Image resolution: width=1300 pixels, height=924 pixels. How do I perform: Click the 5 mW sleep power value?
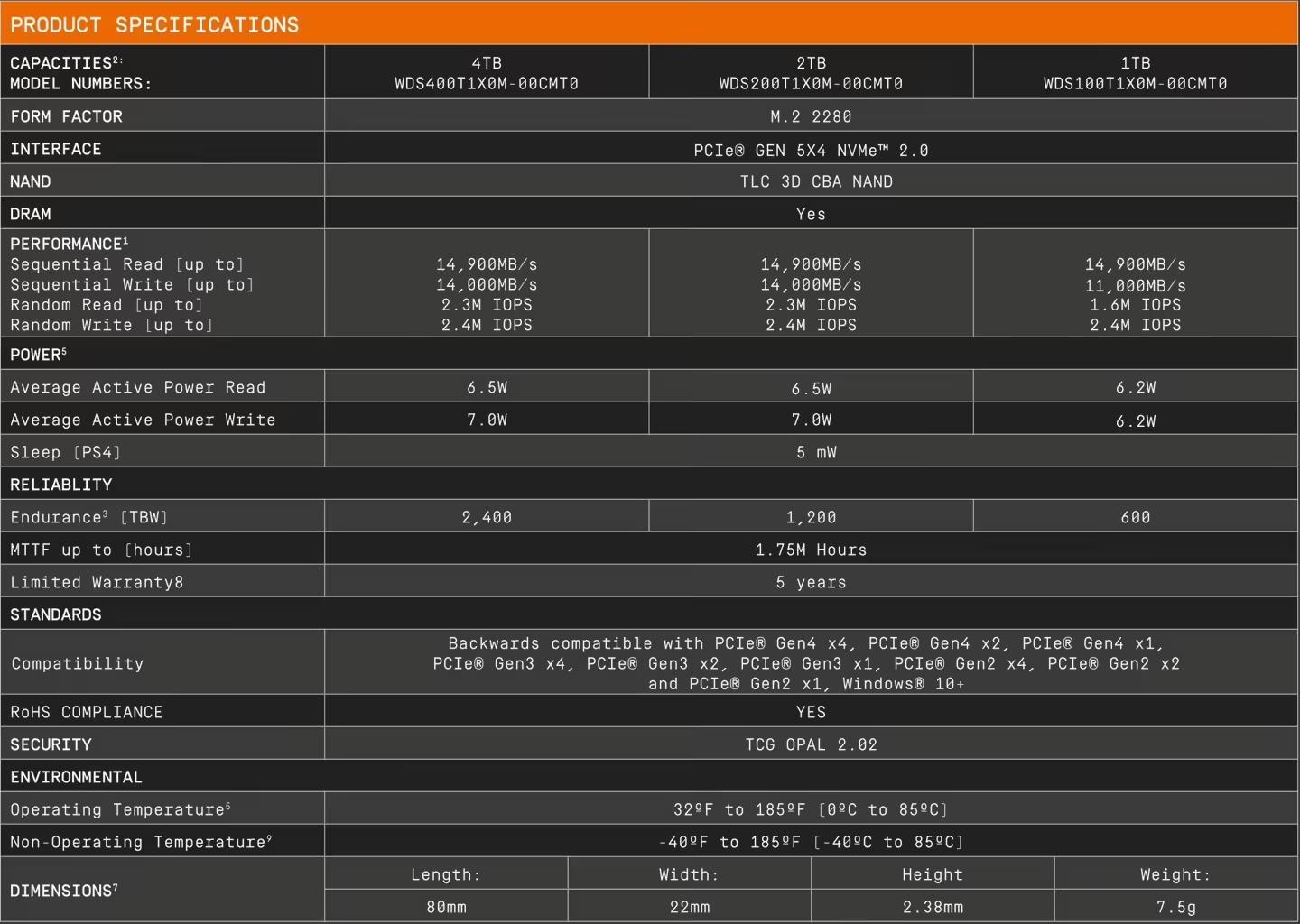coord(816,452)
